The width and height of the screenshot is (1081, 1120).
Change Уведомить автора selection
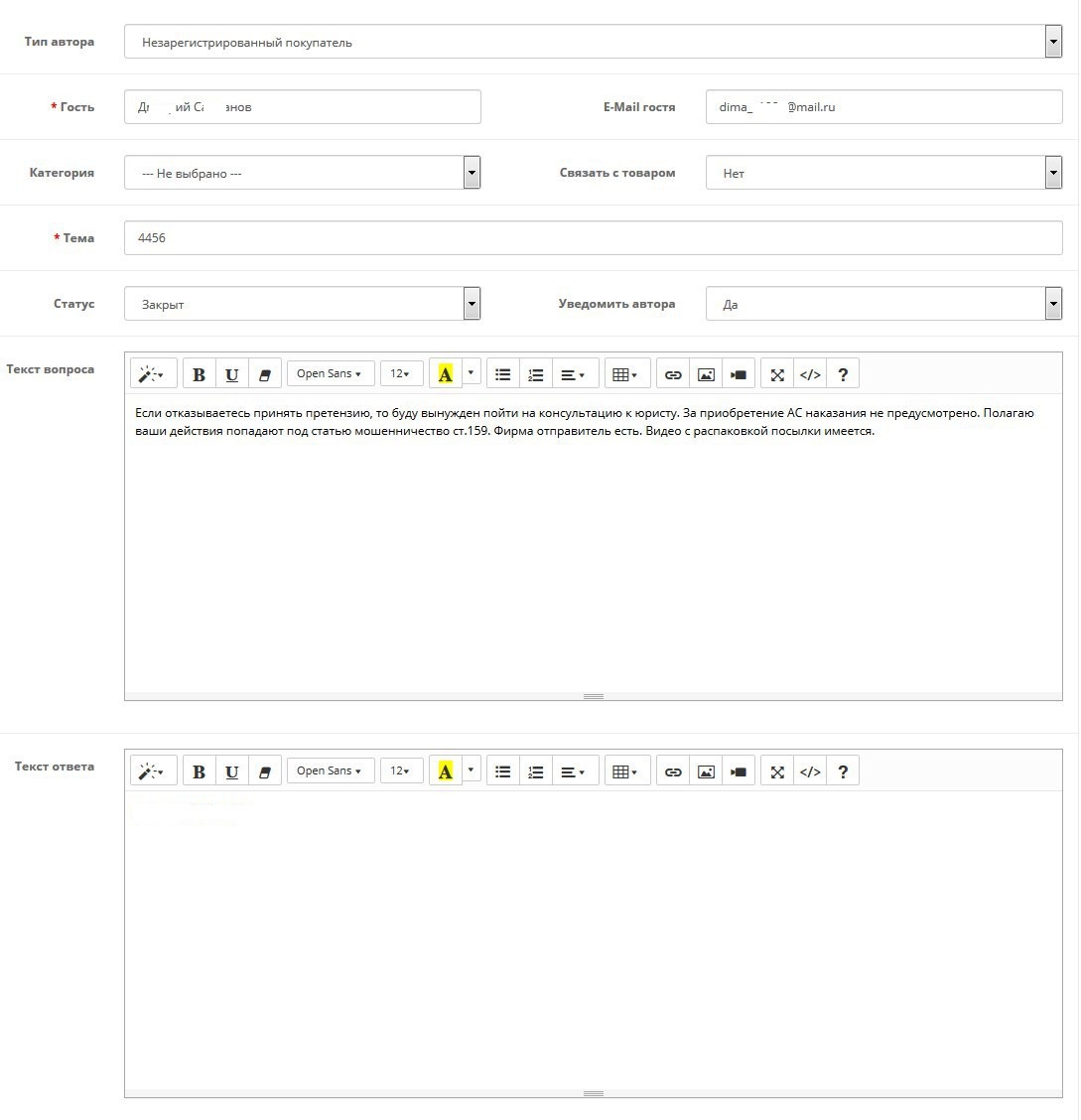tap(883, 304)
